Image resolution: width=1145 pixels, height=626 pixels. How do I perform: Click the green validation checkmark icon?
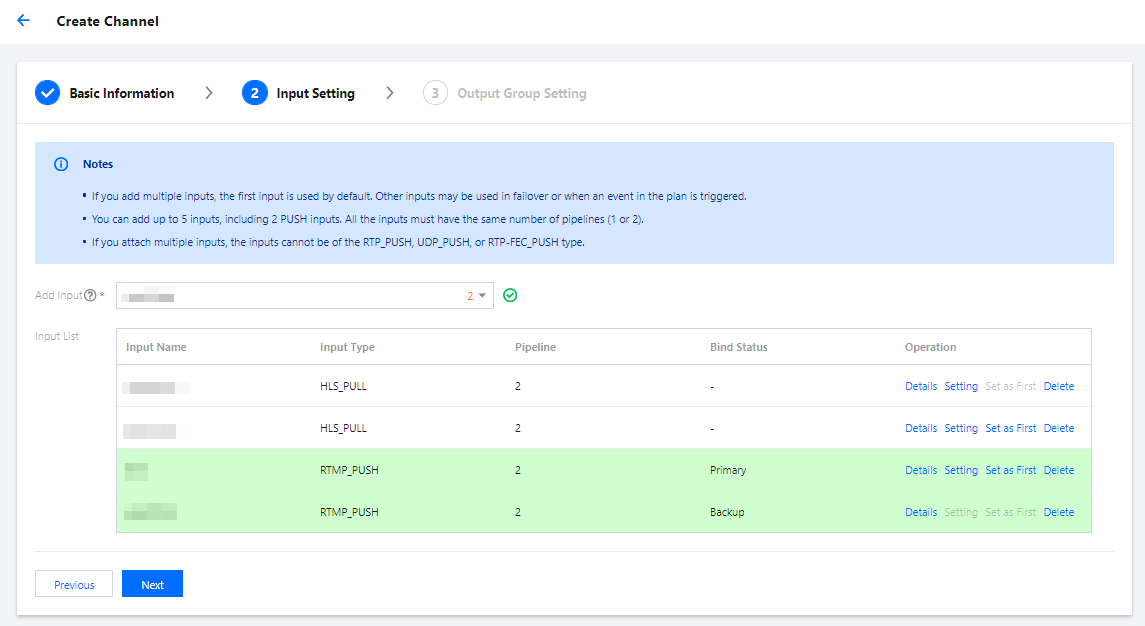tap(510, 295)
